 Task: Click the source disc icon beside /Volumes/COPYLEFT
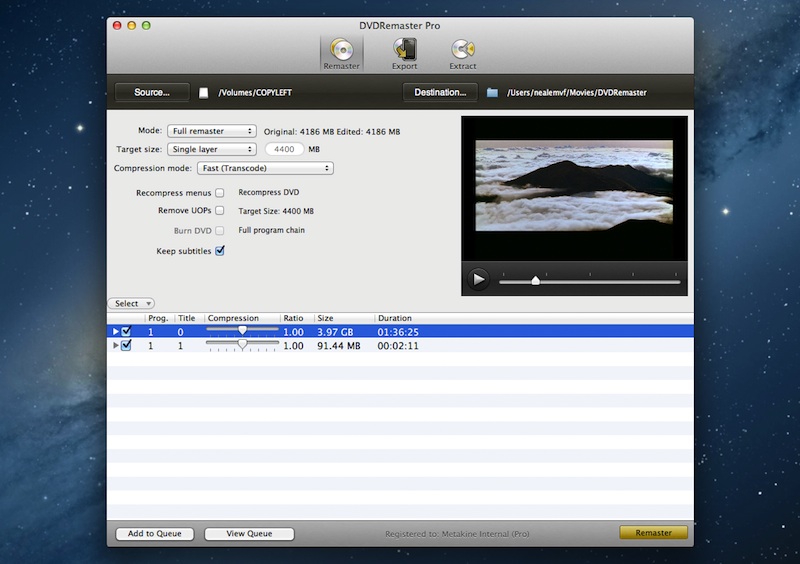pyautogui.click(x=204, y=93)
